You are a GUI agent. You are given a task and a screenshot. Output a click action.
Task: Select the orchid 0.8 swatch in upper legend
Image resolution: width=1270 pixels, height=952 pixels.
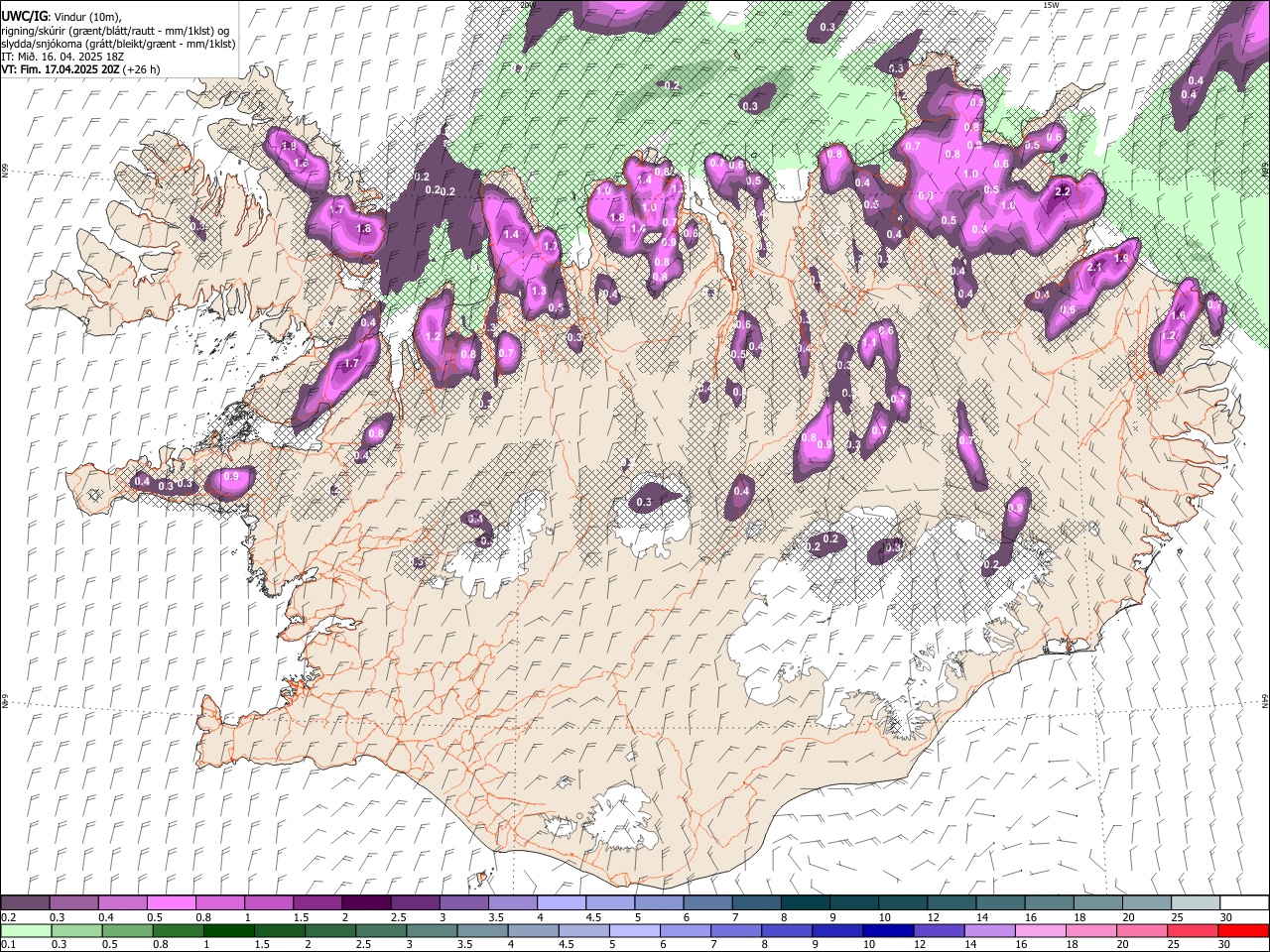(x=220, y=903)
